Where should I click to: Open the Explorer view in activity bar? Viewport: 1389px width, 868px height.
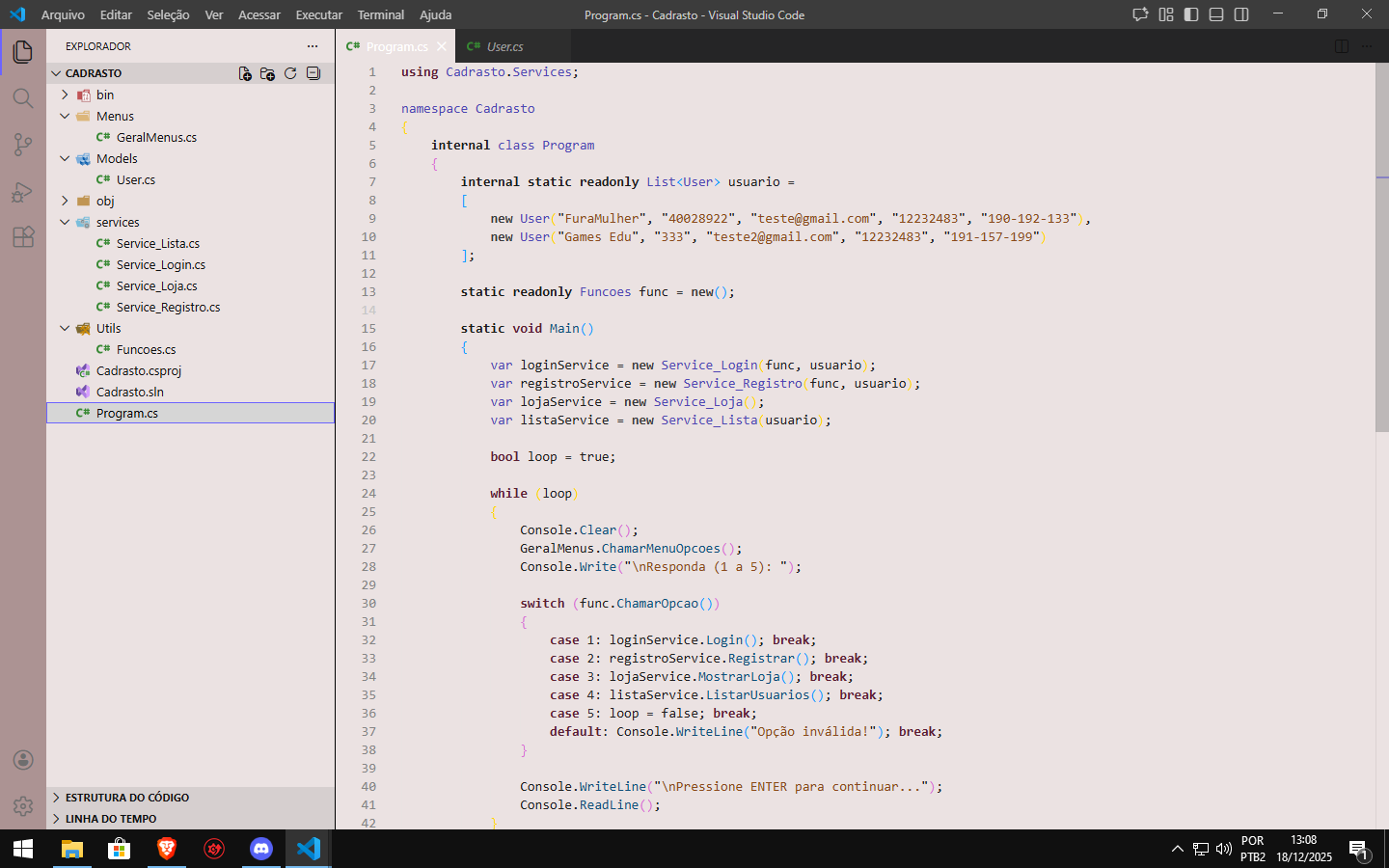click(x=23, y=52)
